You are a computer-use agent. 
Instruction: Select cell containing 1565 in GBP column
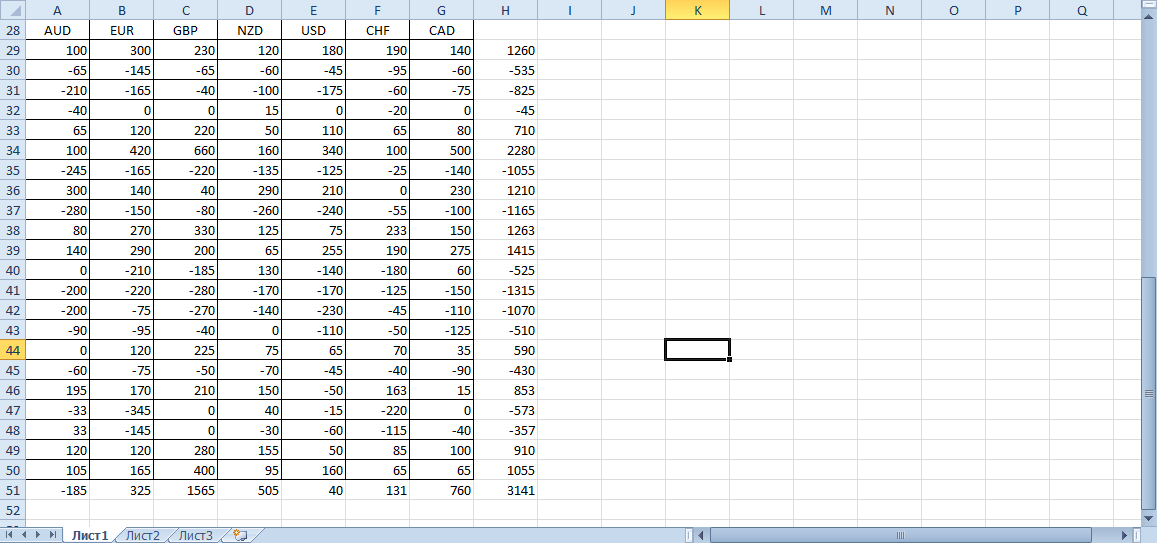pos(186,490)
